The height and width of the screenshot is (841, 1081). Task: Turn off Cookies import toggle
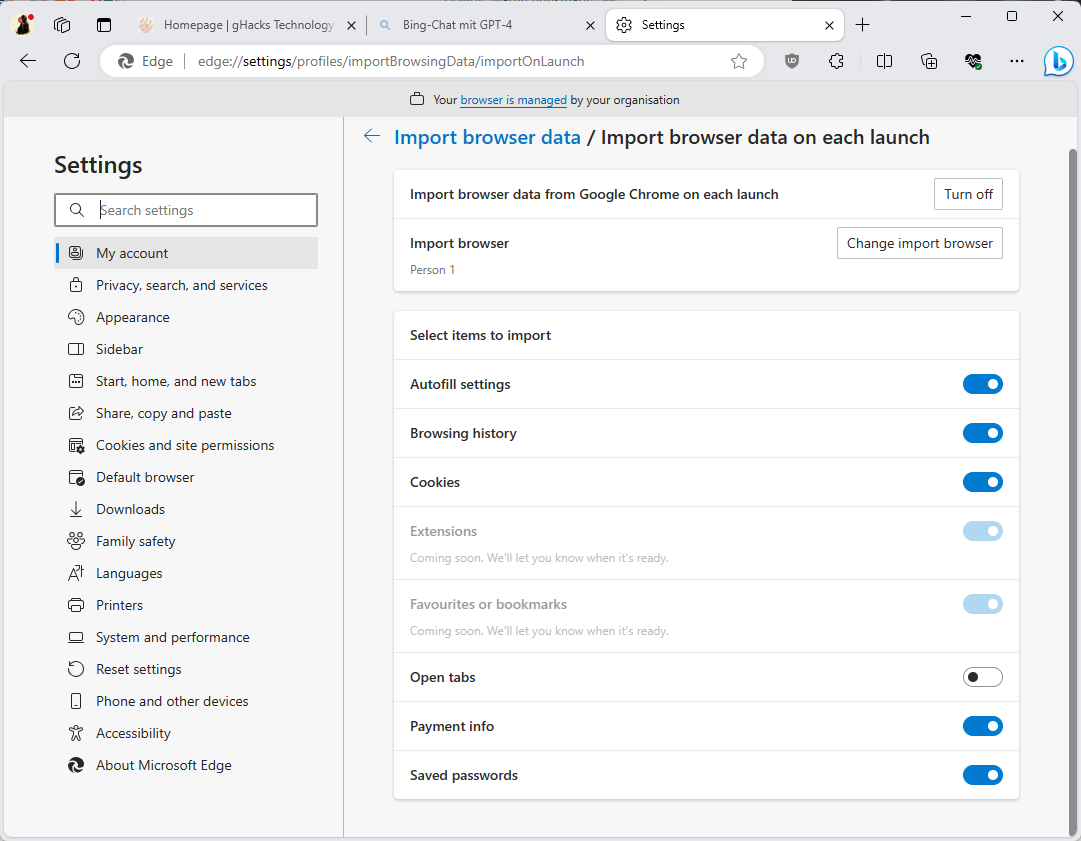click(982, 482)
